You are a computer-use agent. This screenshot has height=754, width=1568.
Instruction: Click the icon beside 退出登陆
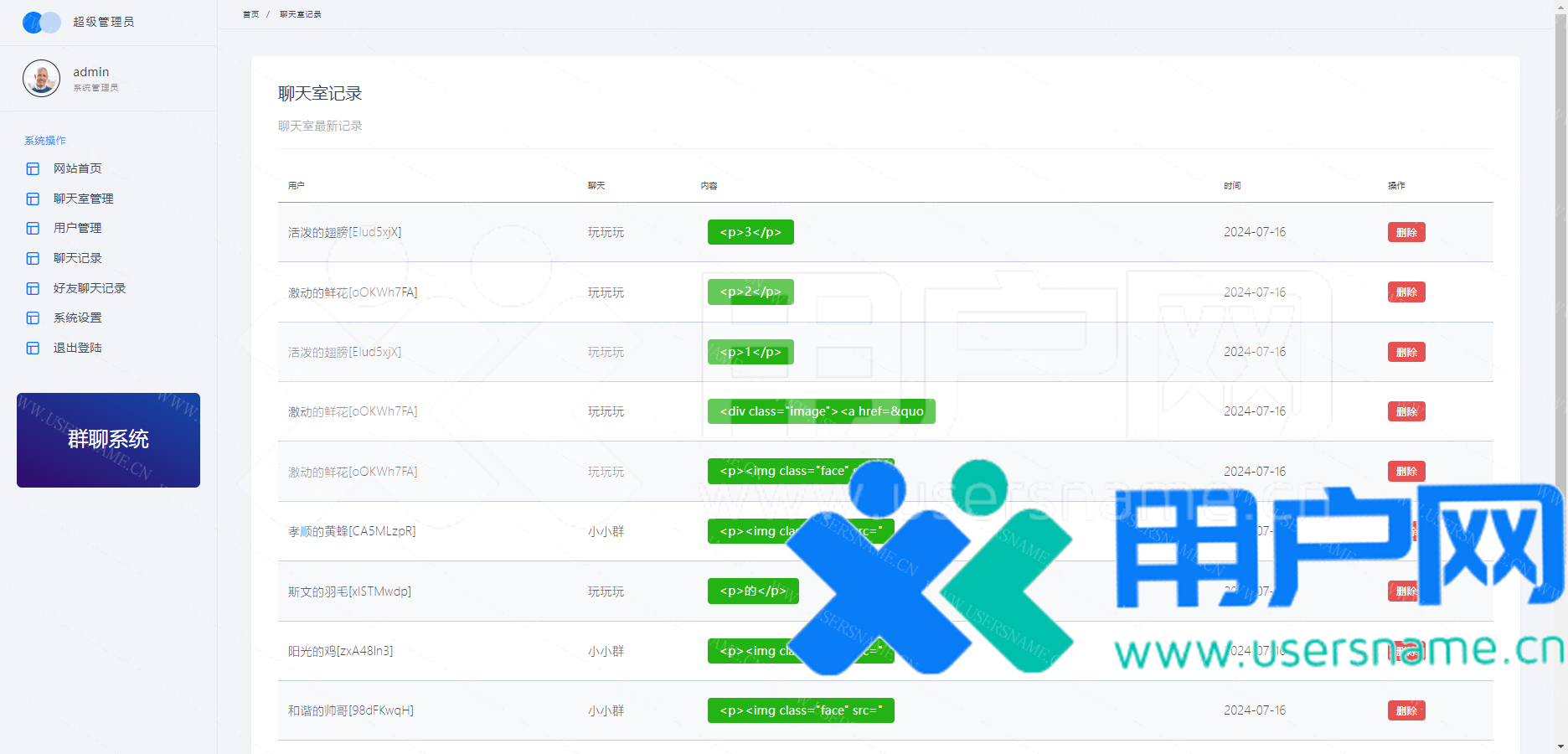click(33, 348)
